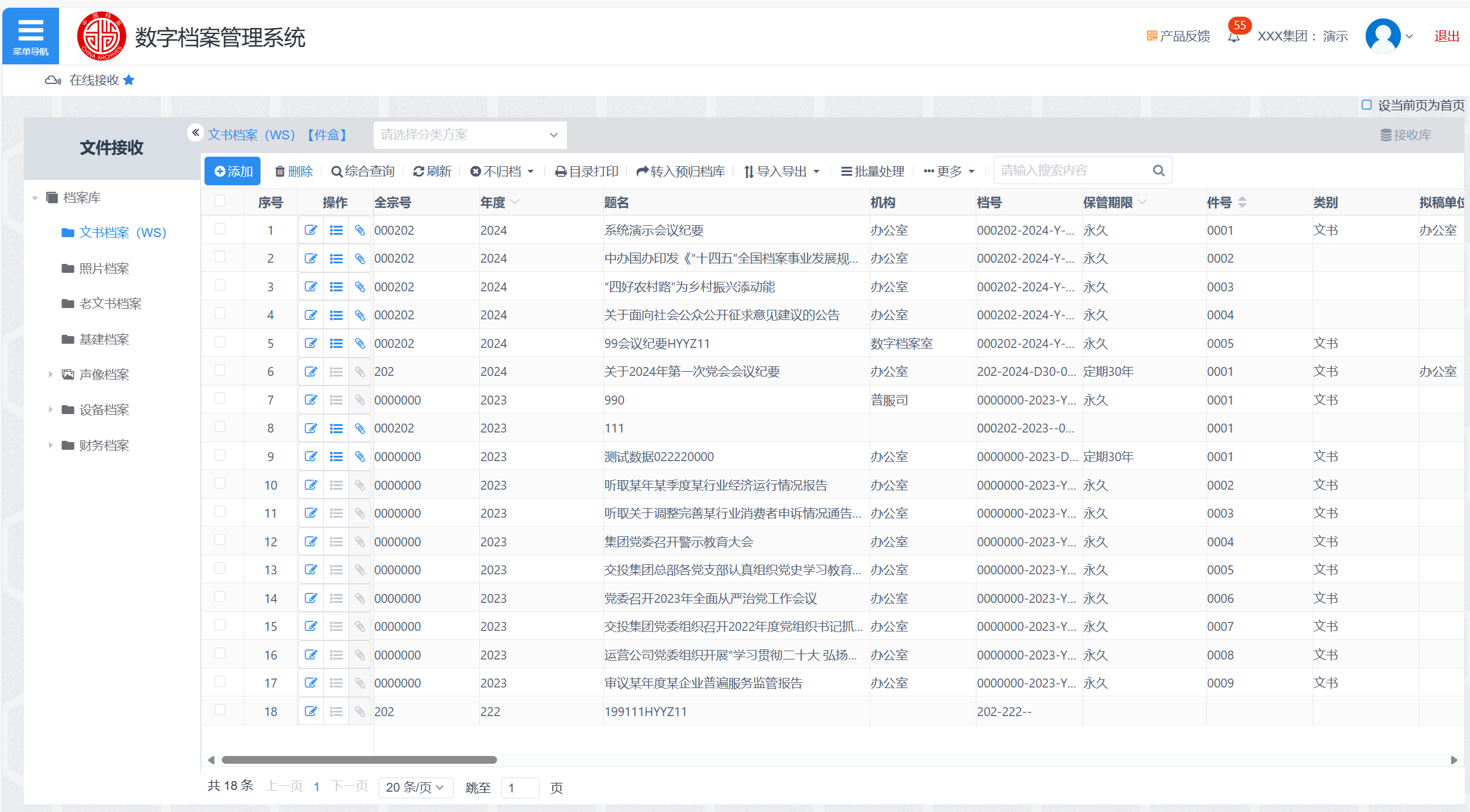Screen dimensions: 1470x812
Task: Open the 20 条/页 page size dropdown
Action: click(415, 787)
